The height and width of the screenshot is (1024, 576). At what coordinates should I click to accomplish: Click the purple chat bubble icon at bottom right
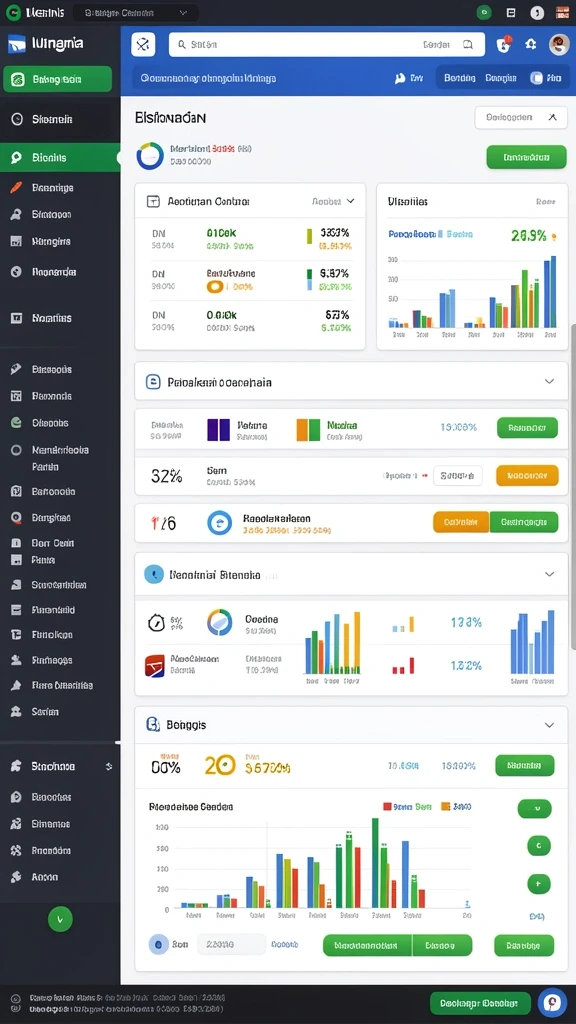click(552, 1003)
